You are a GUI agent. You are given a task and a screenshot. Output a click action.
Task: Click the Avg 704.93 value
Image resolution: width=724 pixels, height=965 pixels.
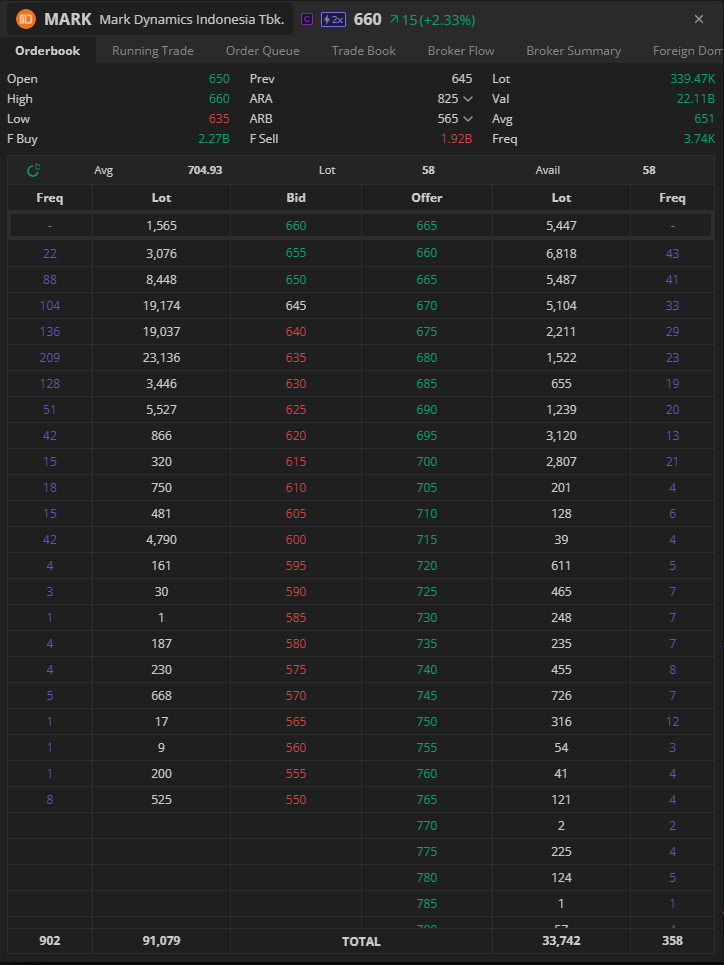coord(205,170)
